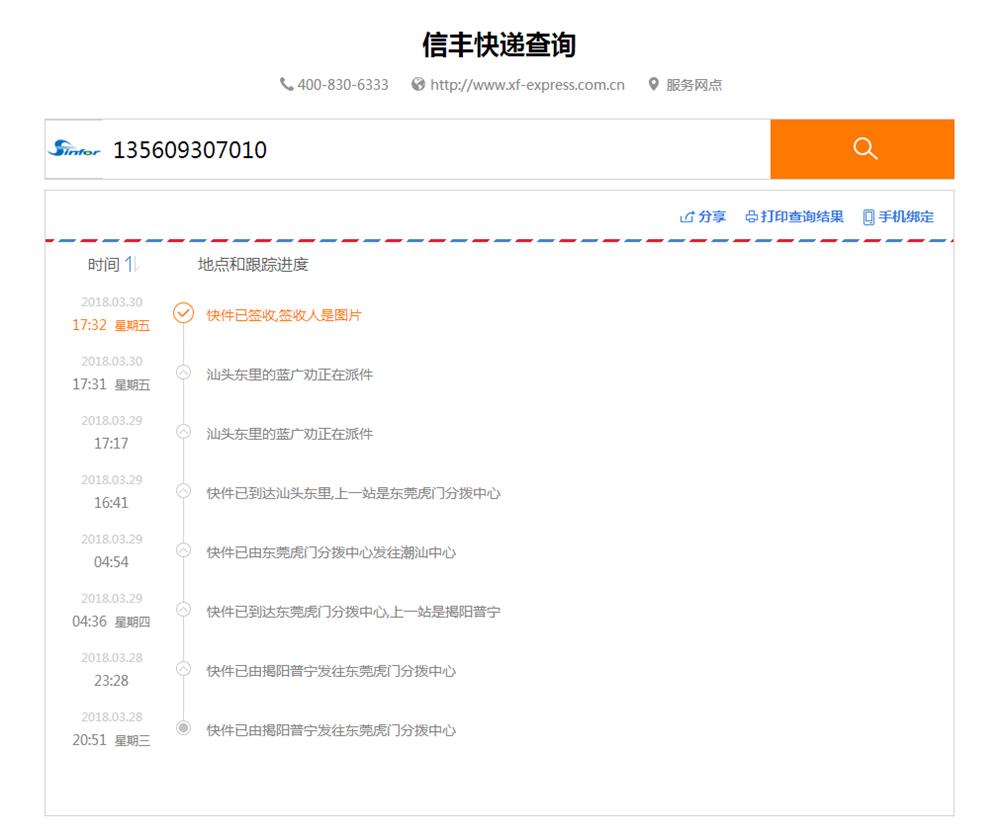Image resolution: width=1000 pixels, height=834 pixels.
Task: Click the mobile phone binding icon
Action: point(868,217)
